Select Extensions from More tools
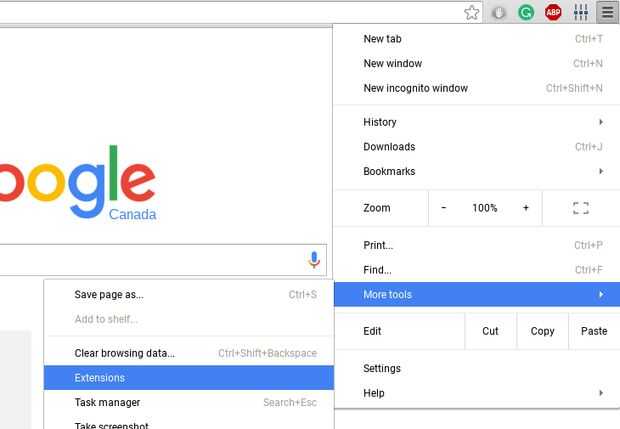Screen dimensions: 620x429 [x=100, y=378]
